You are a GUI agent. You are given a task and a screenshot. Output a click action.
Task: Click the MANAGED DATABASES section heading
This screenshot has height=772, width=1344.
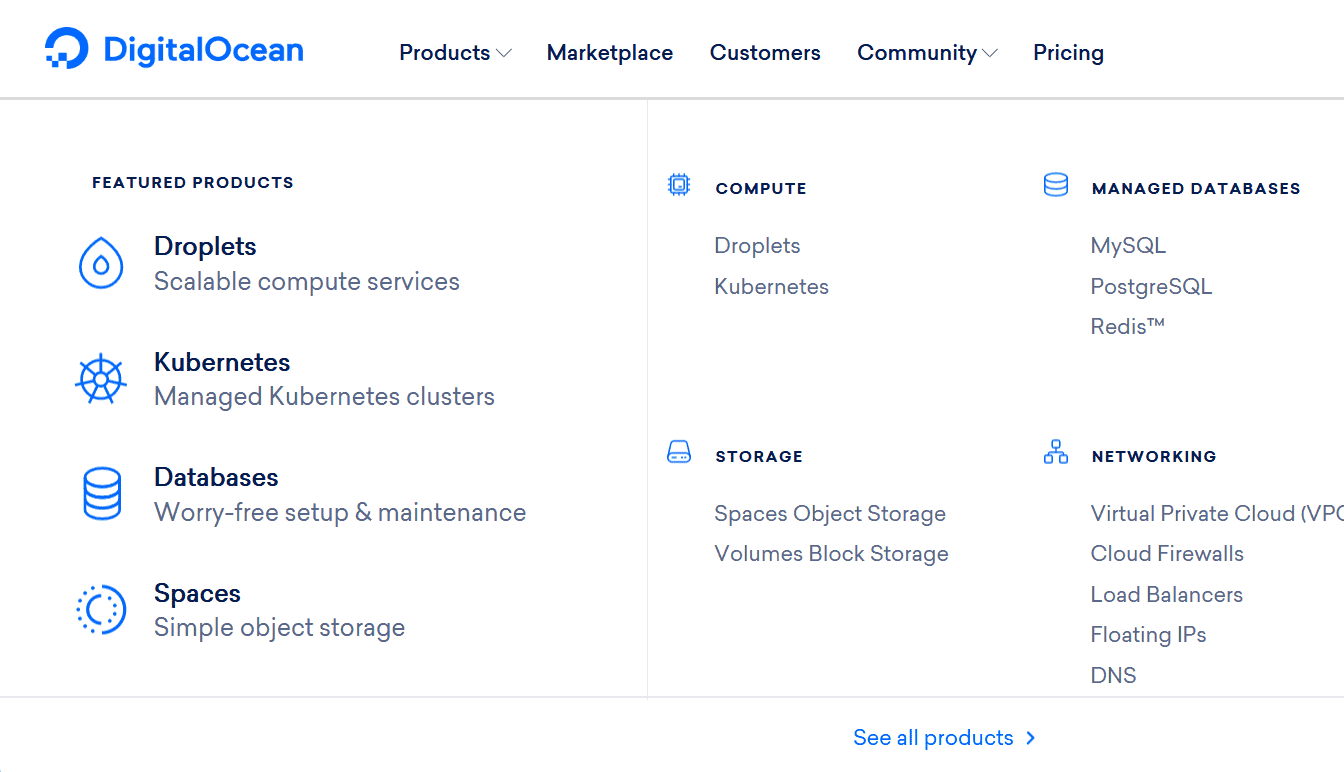point(1196,188)
